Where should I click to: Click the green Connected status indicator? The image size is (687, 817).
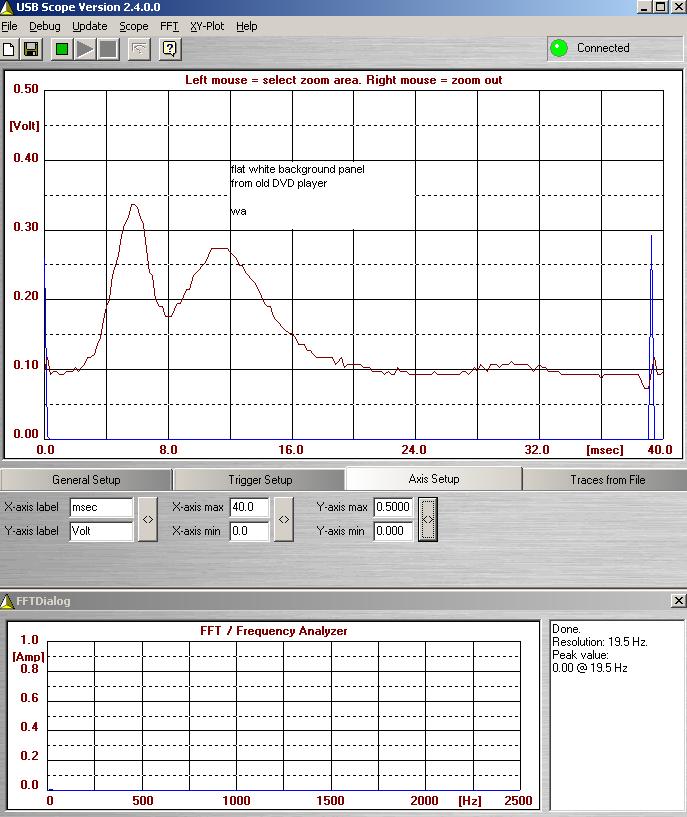559,48
